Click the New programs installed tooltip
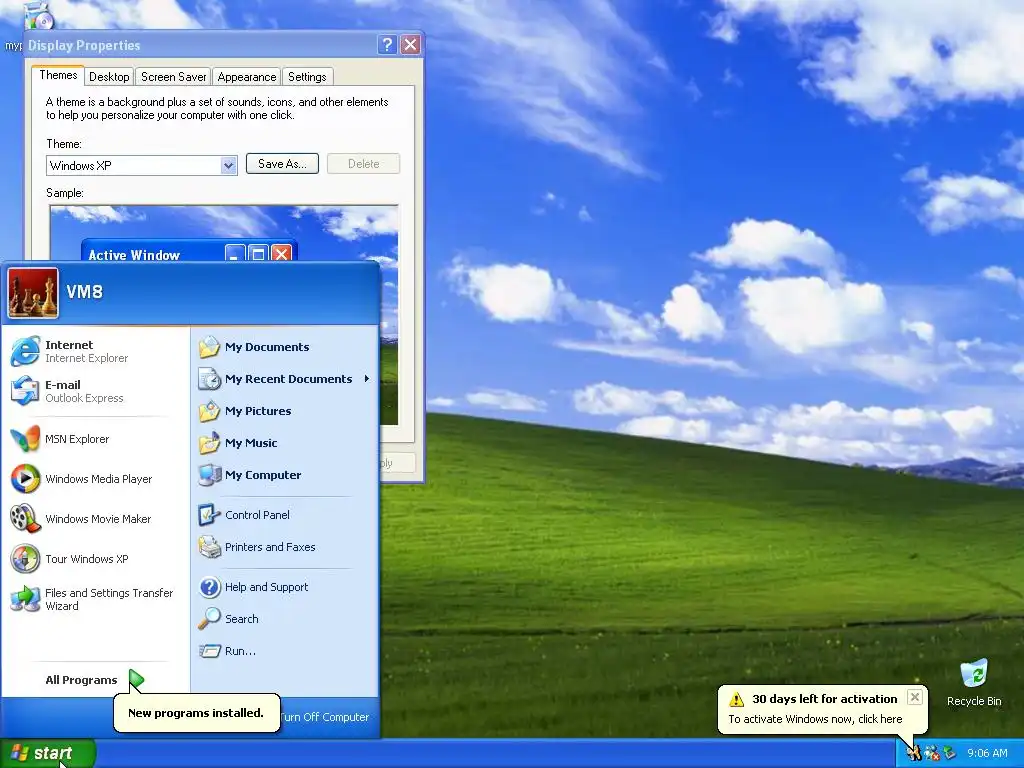The width and height of the screenshot is (1024, 768). 196,712
